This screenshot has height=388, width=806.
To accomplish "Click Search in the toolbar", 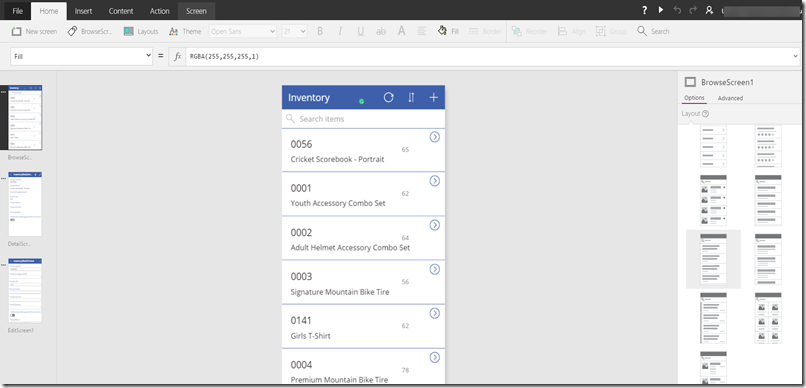I will (x=653, y=31).
